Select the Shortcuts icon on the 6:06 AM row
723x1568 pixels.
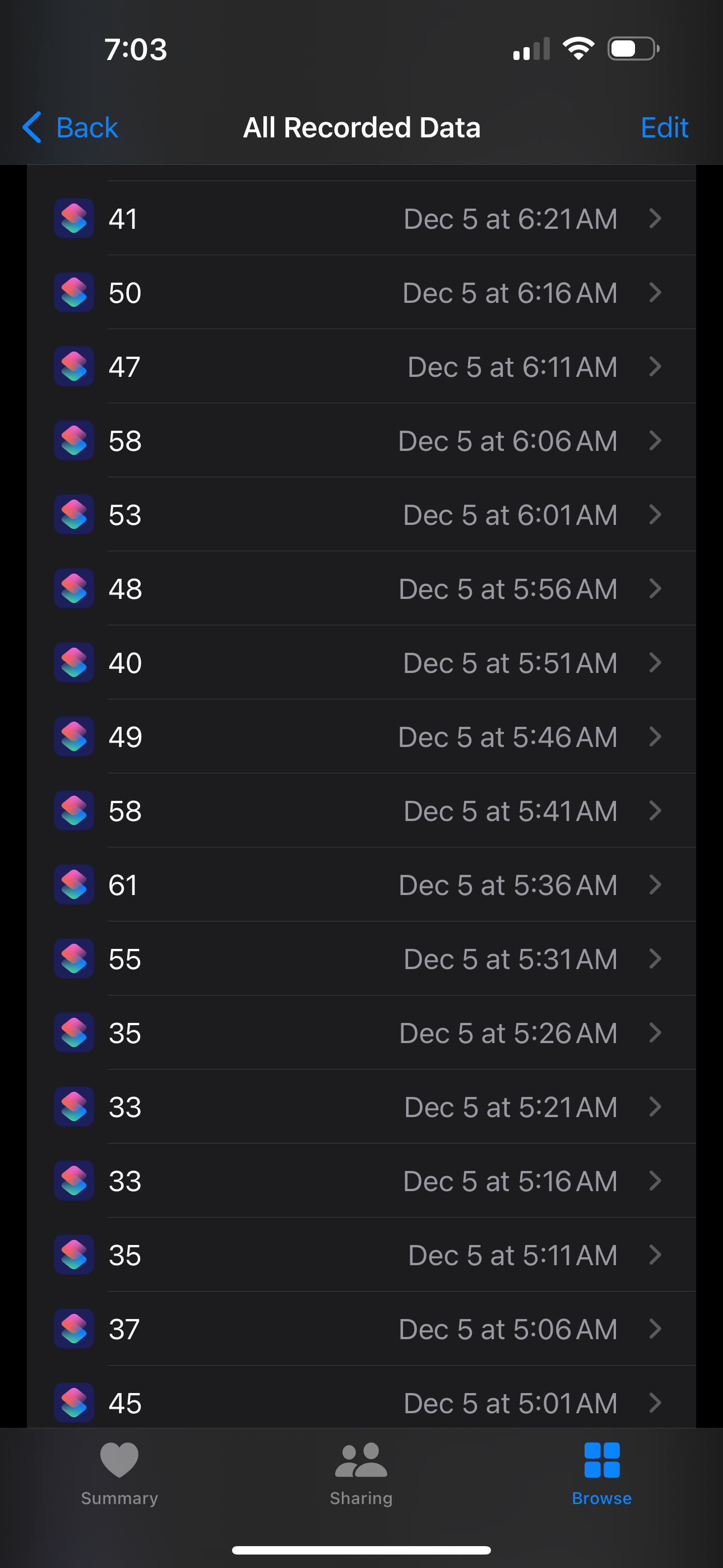[x=73, y=441]
